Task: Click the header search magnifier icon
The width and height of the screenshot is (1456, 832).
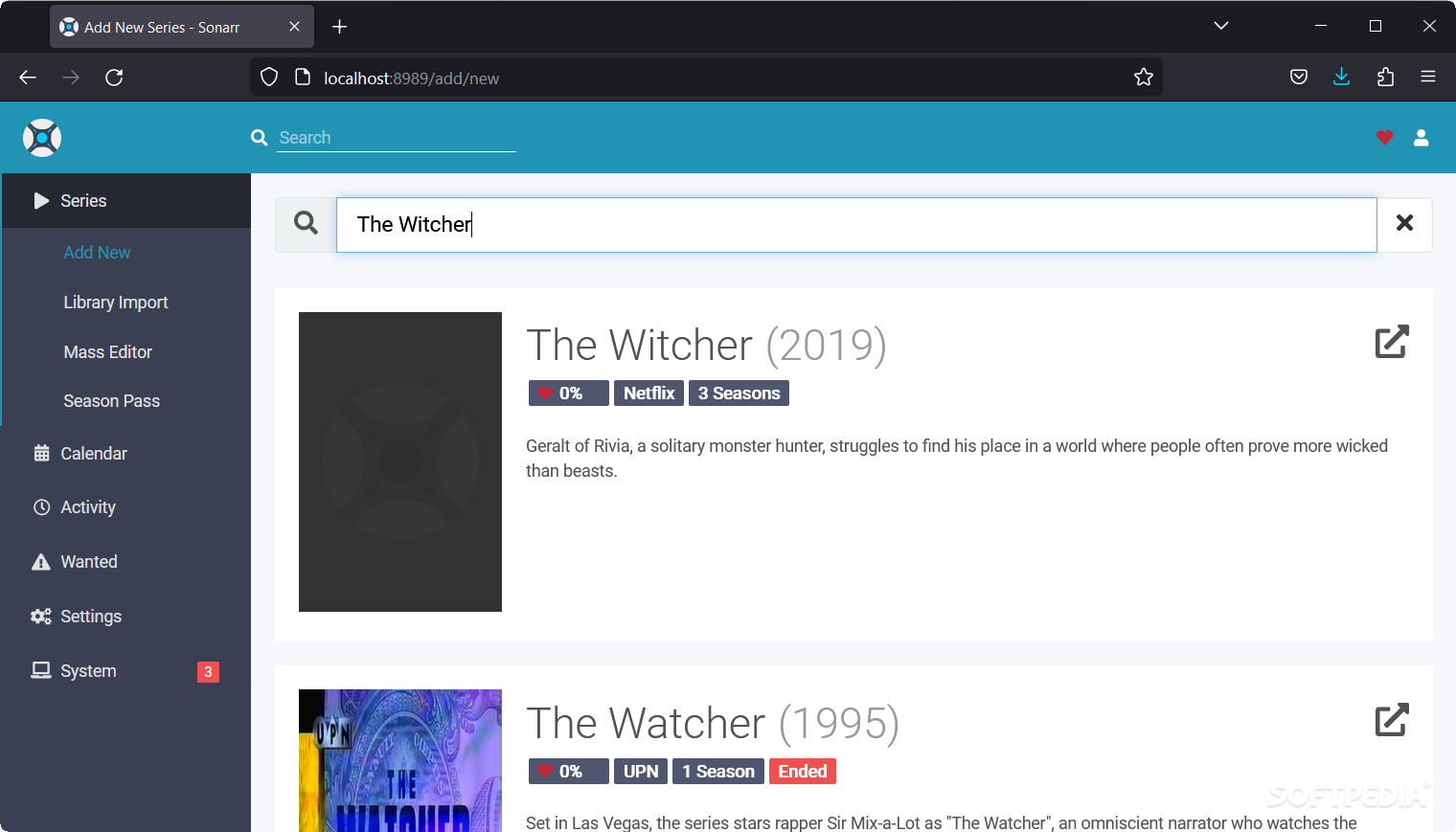Action: 259,137
